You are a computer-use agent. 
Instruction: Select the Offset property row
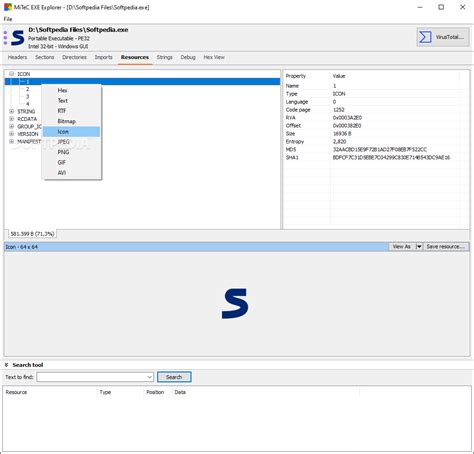click(372, 126)
